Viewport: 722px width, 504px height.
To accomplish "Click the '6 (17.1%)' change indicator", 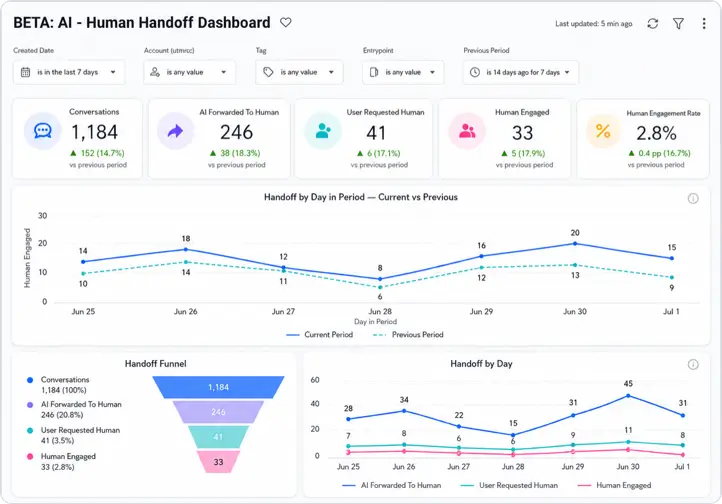I will tap(378, 153).
